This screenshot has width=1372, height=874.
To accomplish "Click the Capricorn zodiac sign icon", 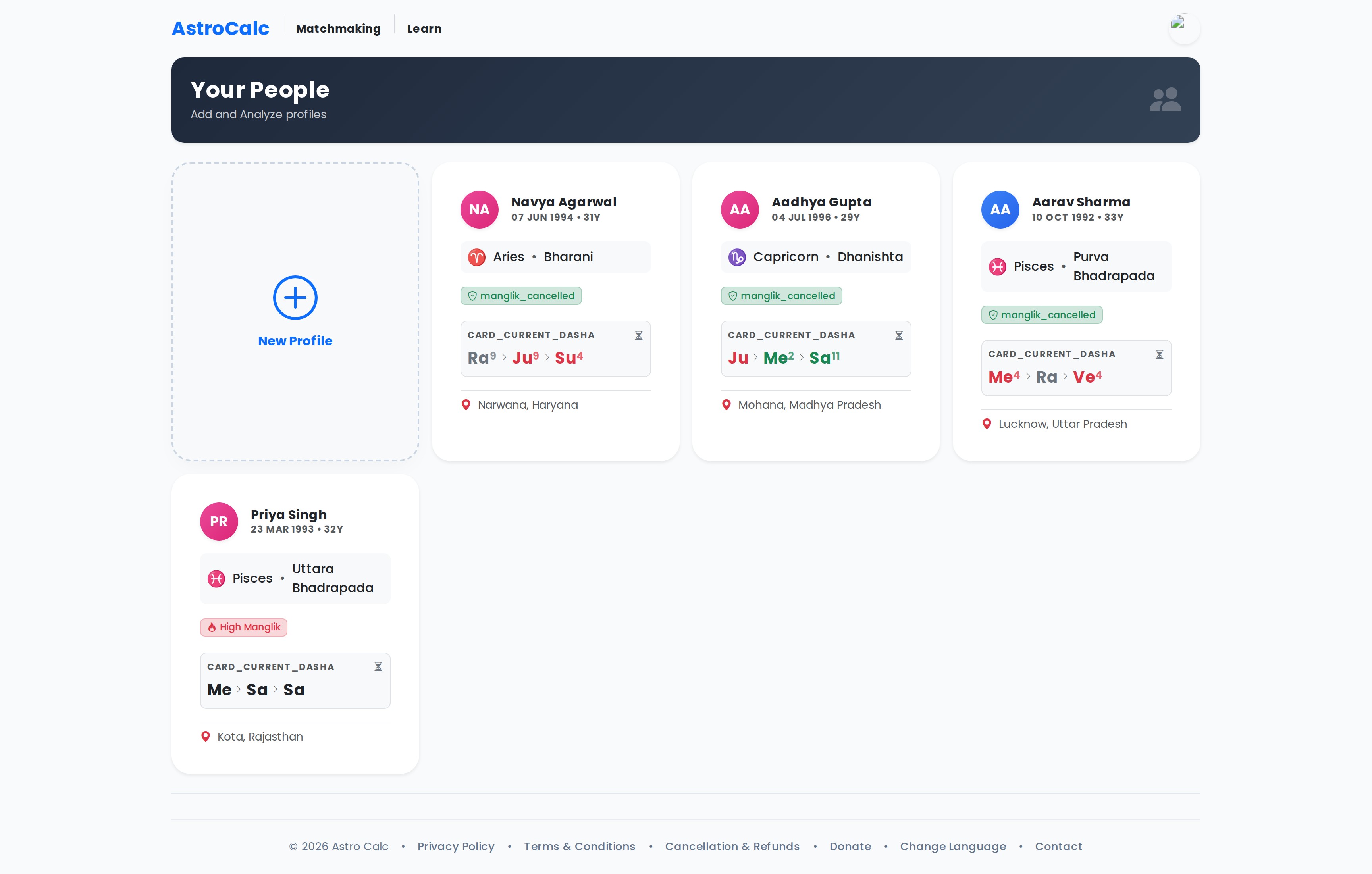I will pyautogui.click(x=737, y=257).
